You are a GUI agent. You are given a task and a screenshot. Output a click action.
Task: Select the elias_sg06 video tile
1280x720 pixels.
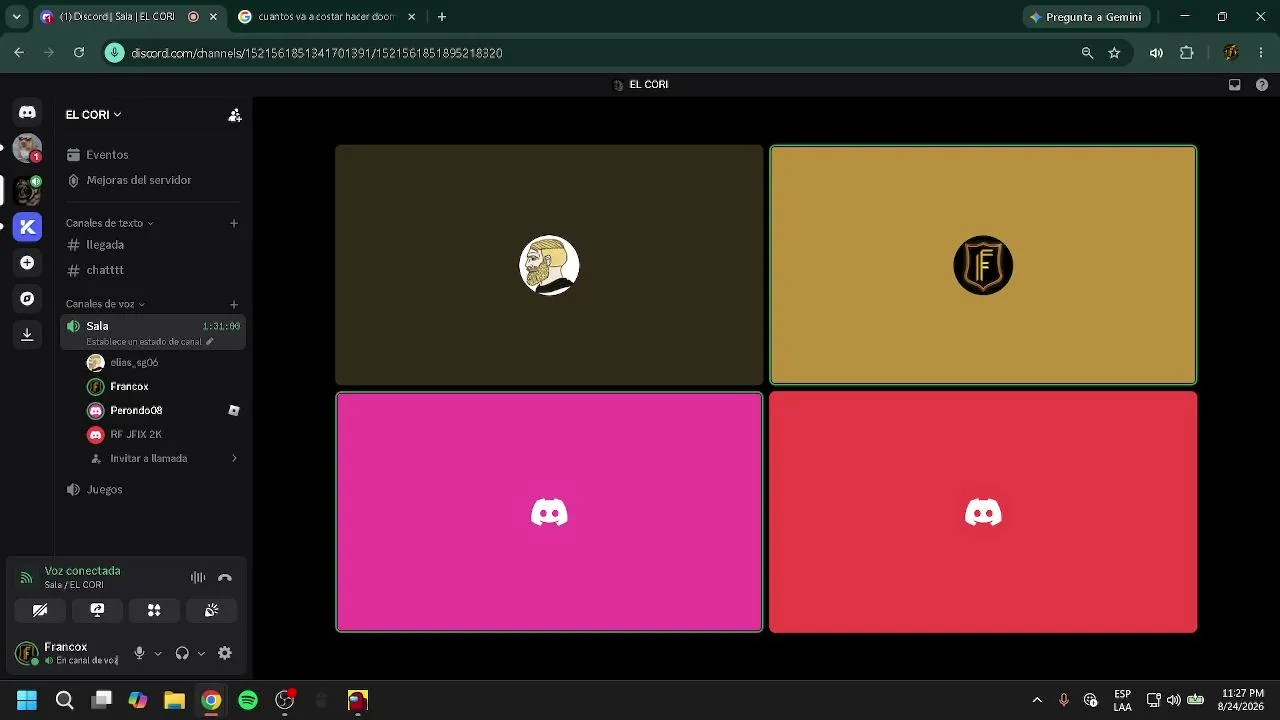click(x=549, y=265)
